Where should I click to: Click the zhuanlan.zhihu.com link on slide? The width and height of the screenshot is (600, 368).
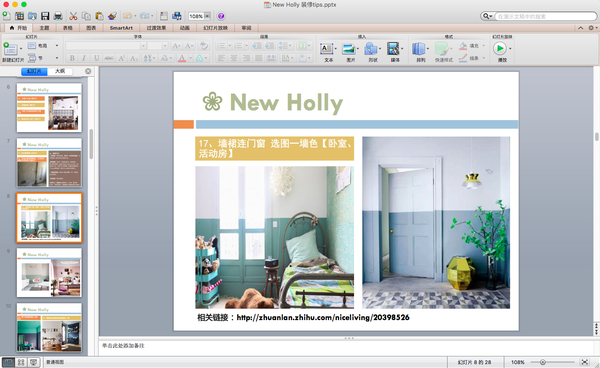323,318
